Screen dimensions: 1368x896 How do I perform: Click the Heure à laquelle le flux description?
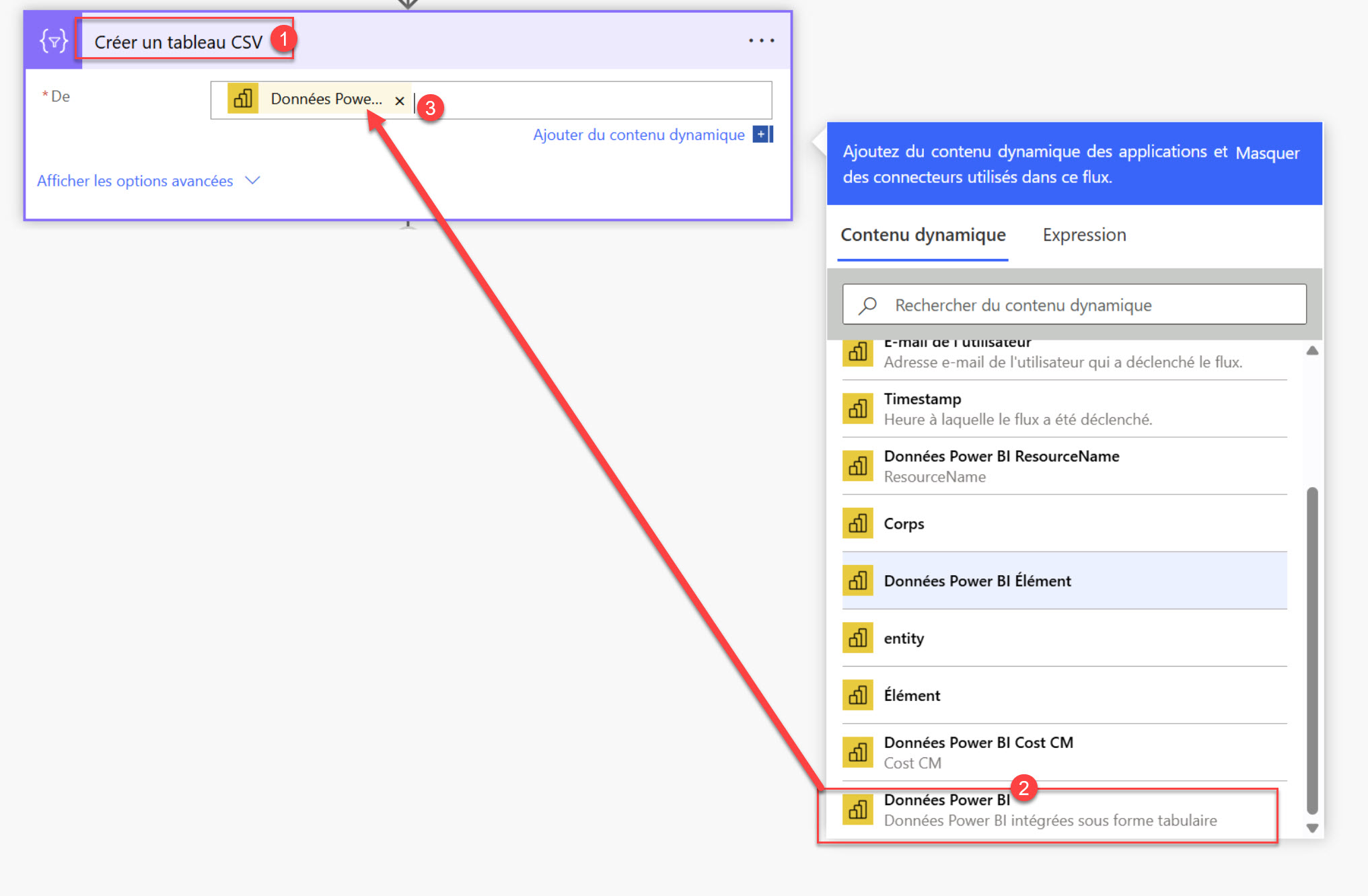[1018, 419]
